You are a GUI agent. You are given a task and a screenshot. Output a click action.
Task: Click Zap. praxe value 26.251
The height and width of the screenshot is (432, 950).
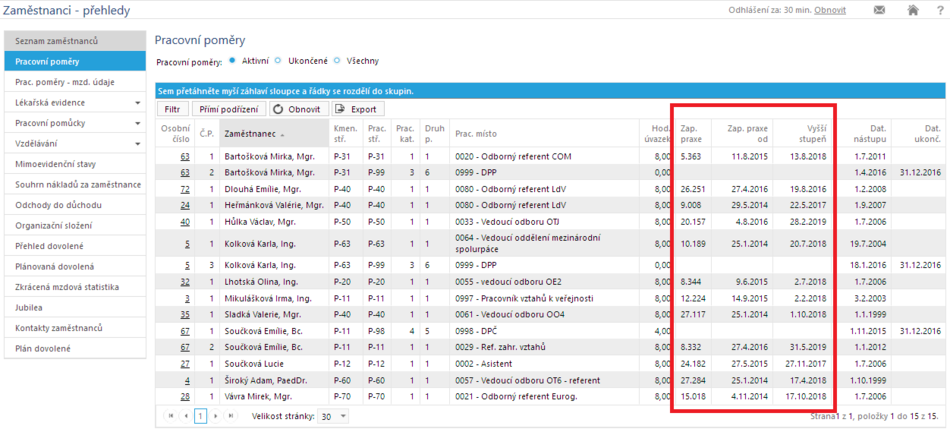coord(691,189)
